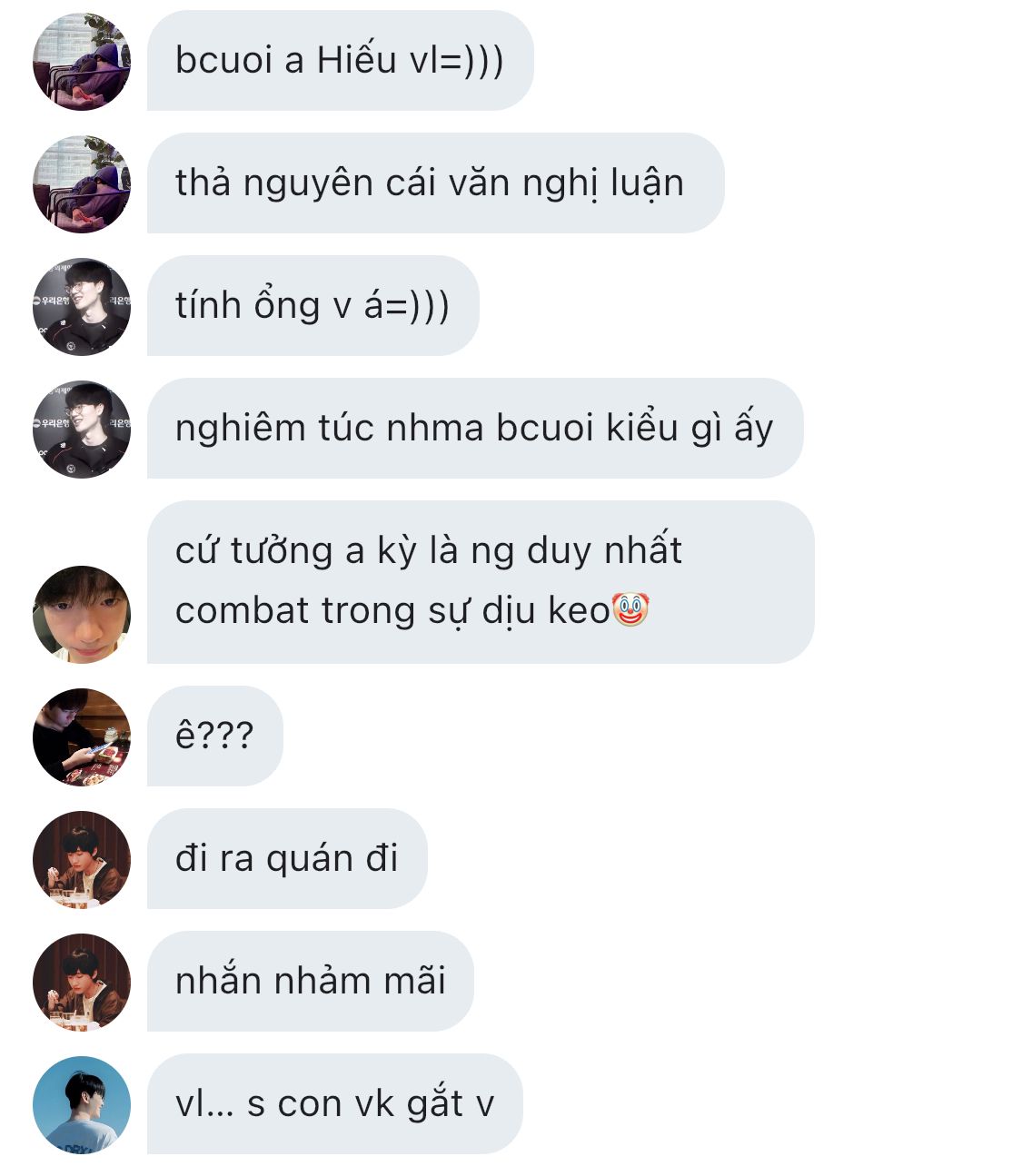Open blue-sky avatar beside 'vl... s con vk gắt v'
1022x1176 pixels.
point(82,1105)
